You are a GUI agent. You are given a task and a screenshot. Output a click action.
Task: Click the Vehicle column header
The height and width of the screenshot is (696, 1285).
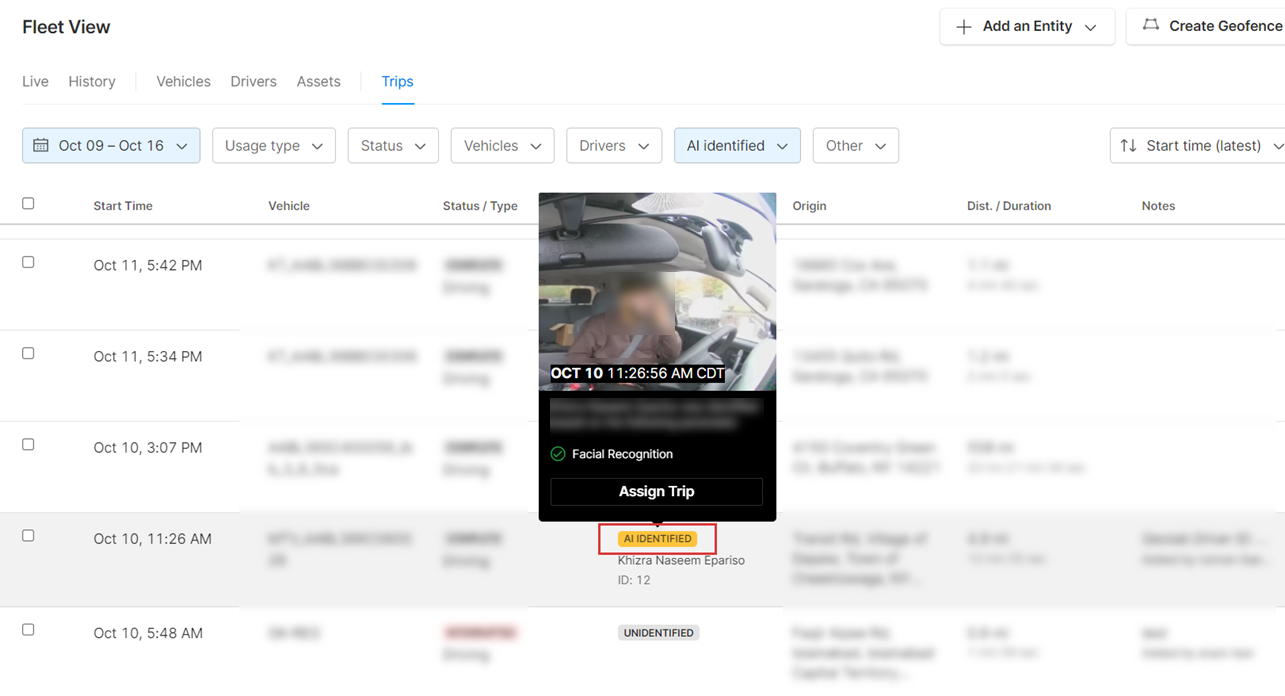(289, 206)
